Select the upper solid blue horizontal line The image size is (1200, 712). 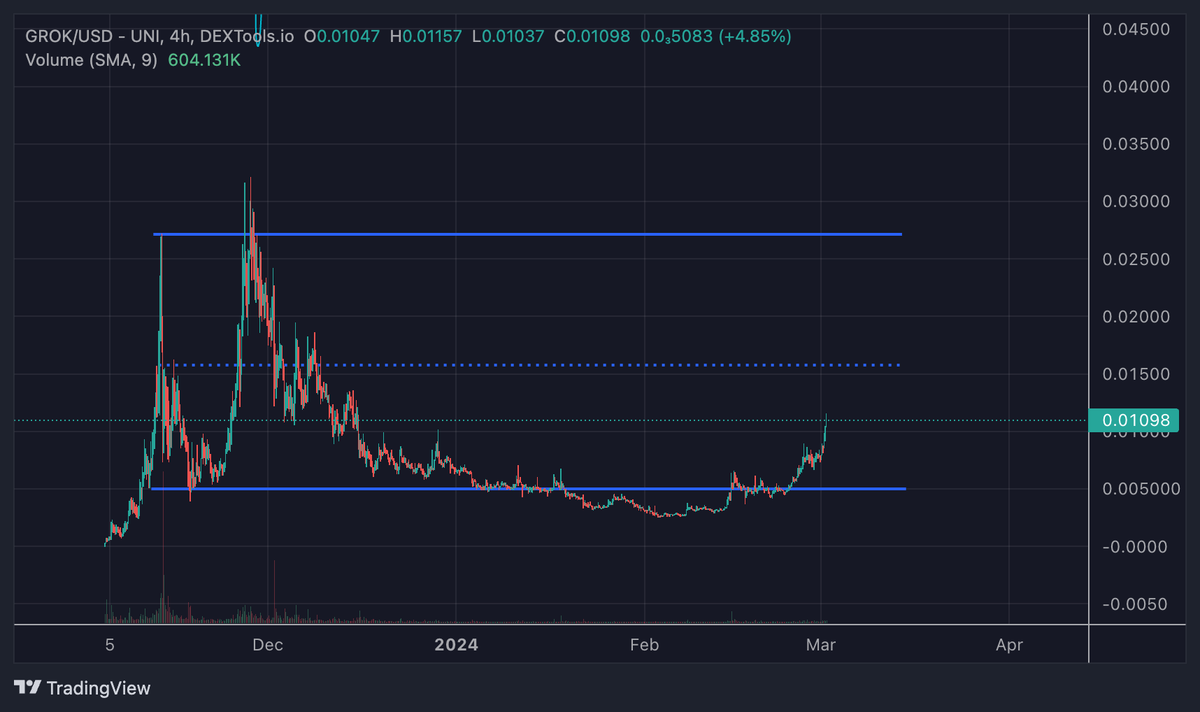click(527, 234)
